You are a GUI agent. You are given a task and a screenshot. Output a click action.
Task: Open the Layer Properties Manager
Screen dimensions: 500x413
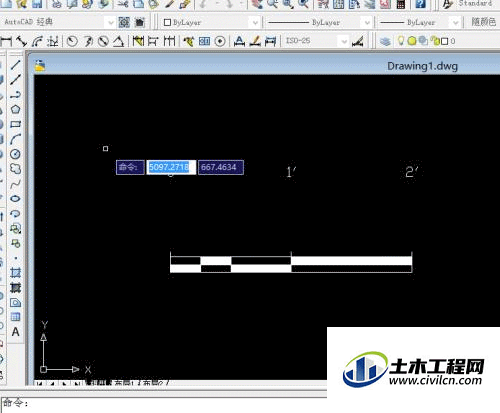385,41
